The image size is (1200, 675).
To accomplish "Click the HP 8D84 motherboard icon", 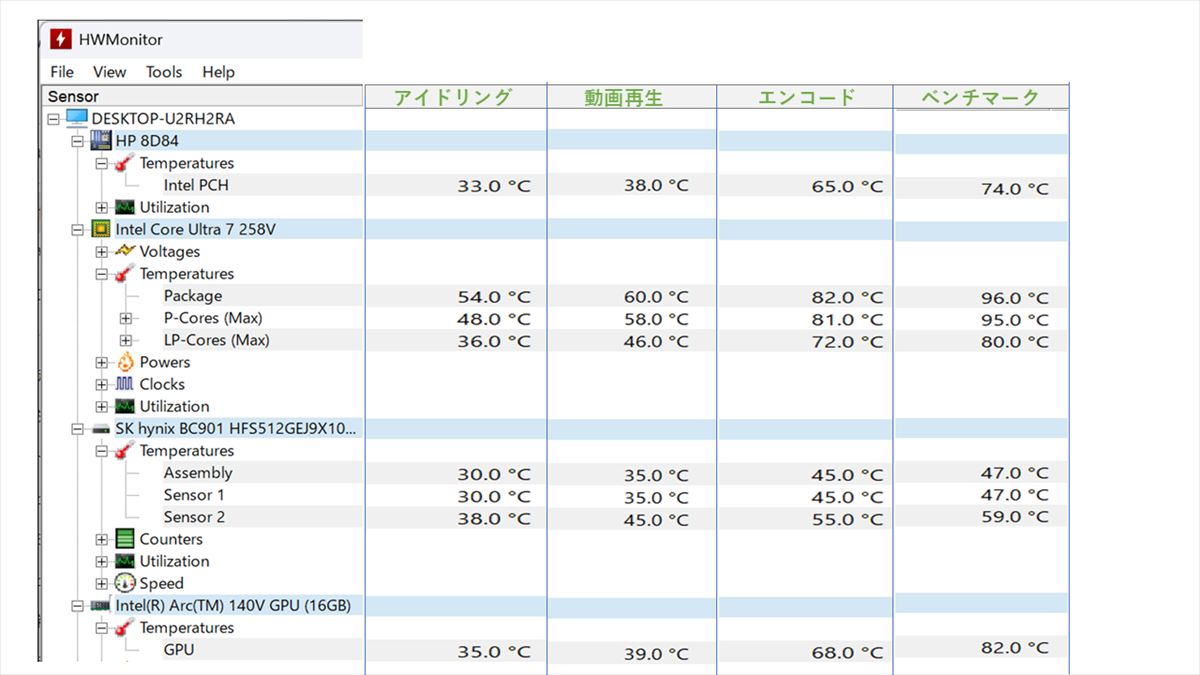I will pos(101,141).
